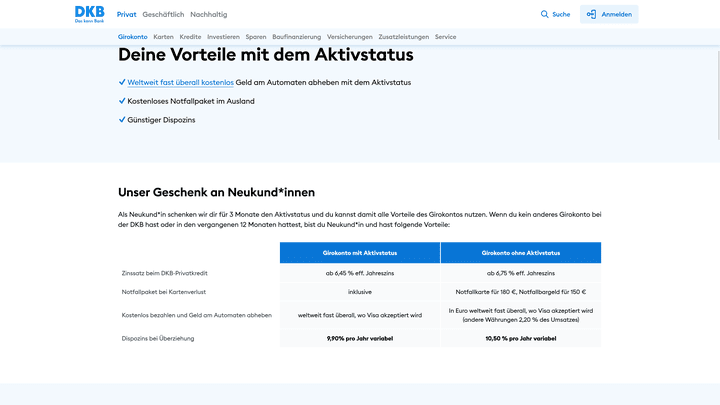The image size is (720, 405).
Task: Open Zusatzleistungen navigation item
Action: click(404, 37)
